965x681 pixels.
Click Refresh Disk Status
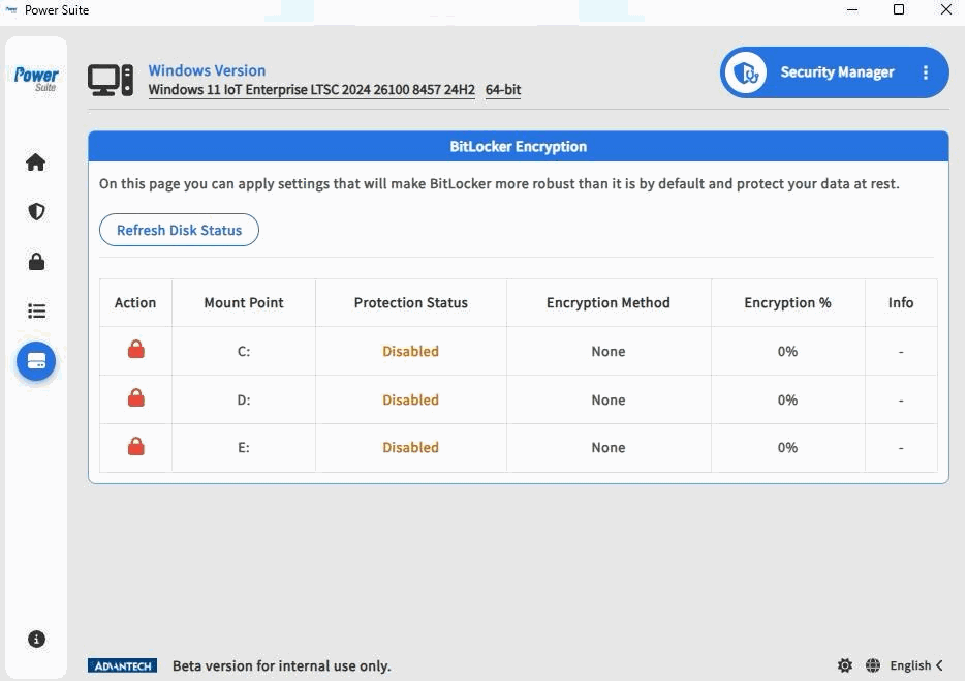(179, 230)
